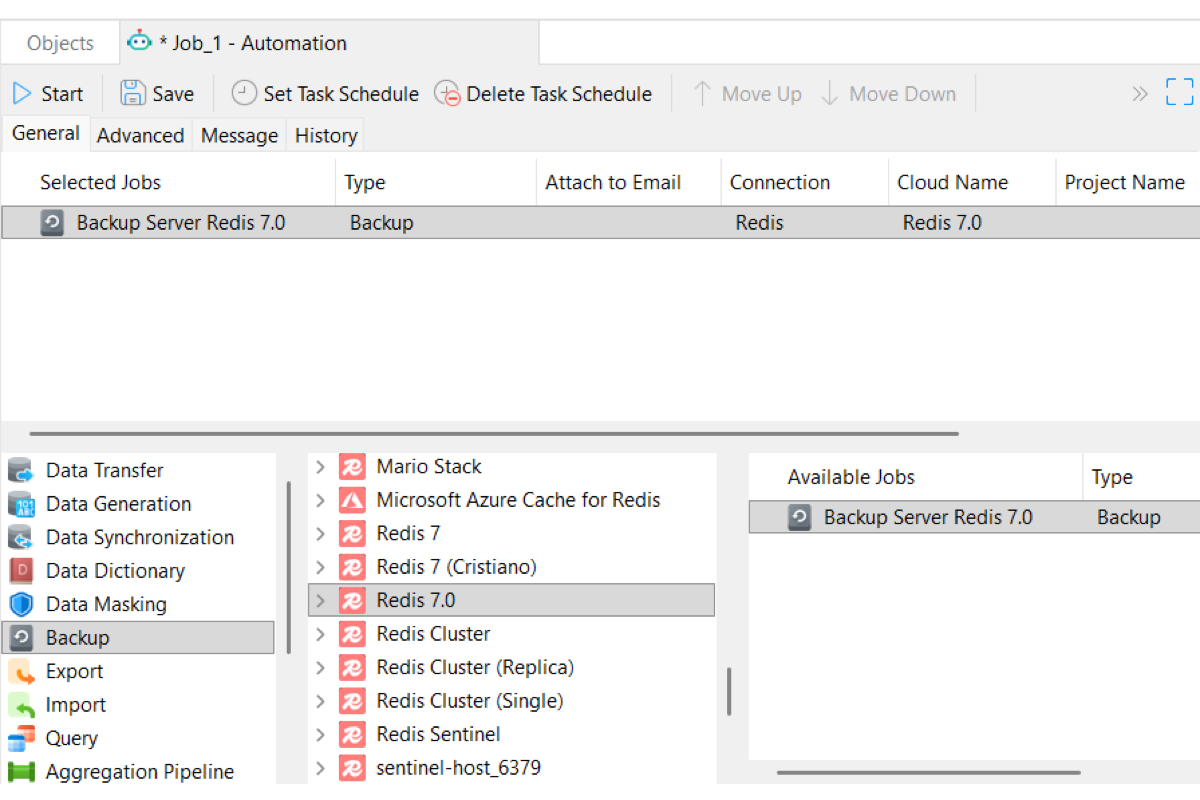Click Delete Task Schedule icon
Viewport: 1200px width, 800px height.
447,94
